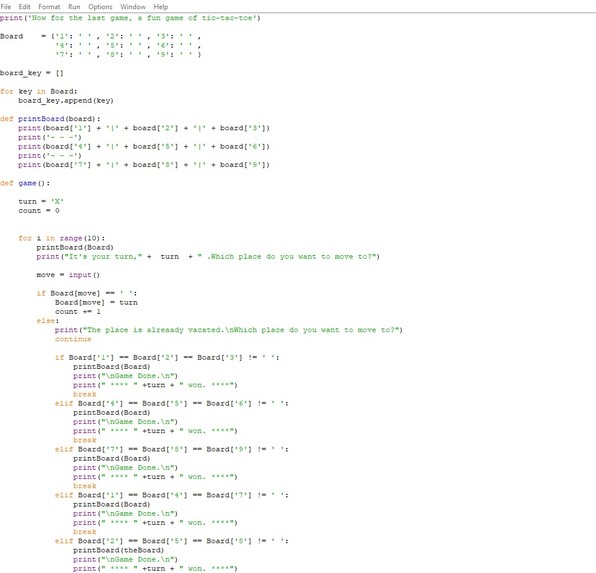The height and width of the screenshot is (573, 596).
Task: Click print line "The place is alreaady vacated"
Action: 228,330
